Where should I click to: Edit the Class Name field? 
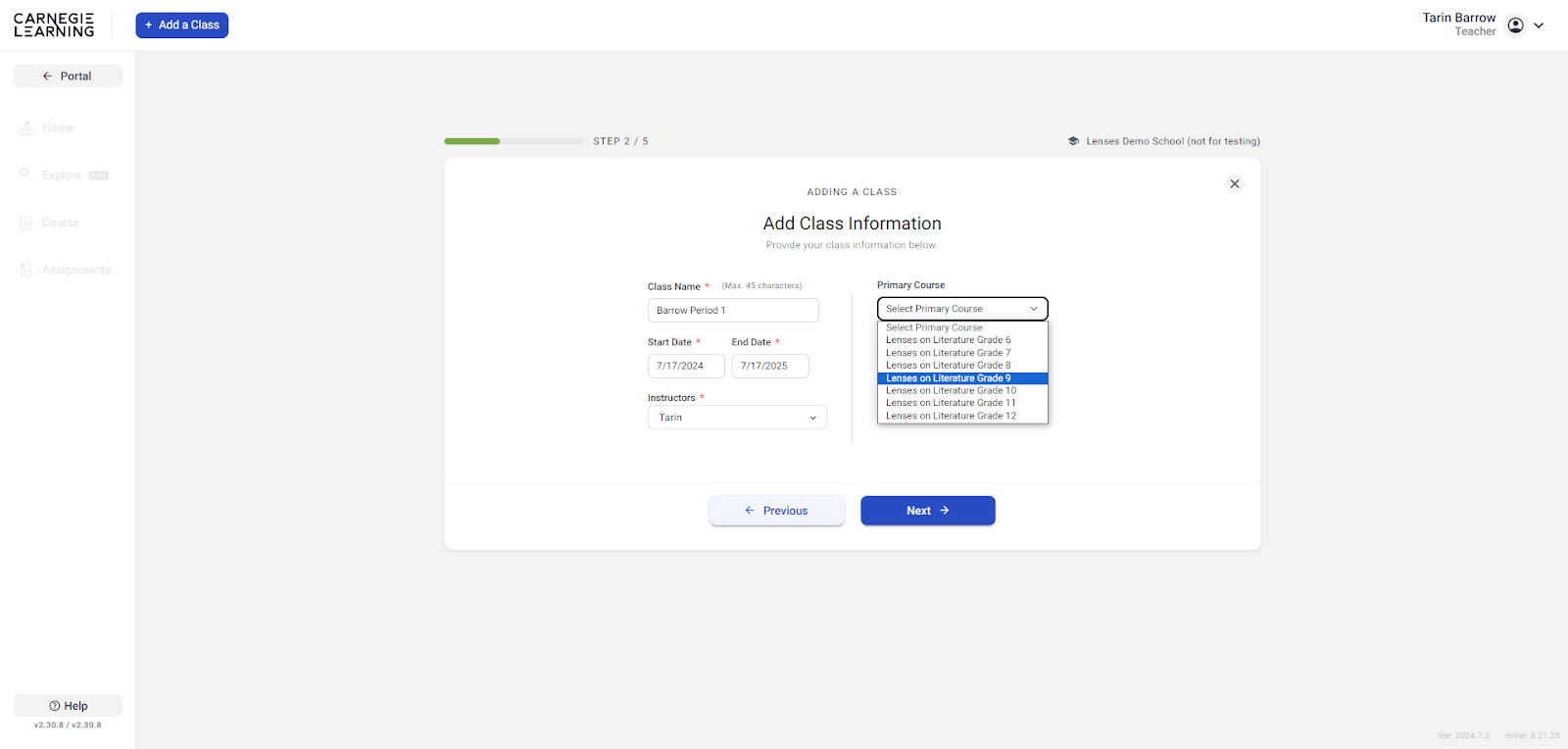[733, 311]
